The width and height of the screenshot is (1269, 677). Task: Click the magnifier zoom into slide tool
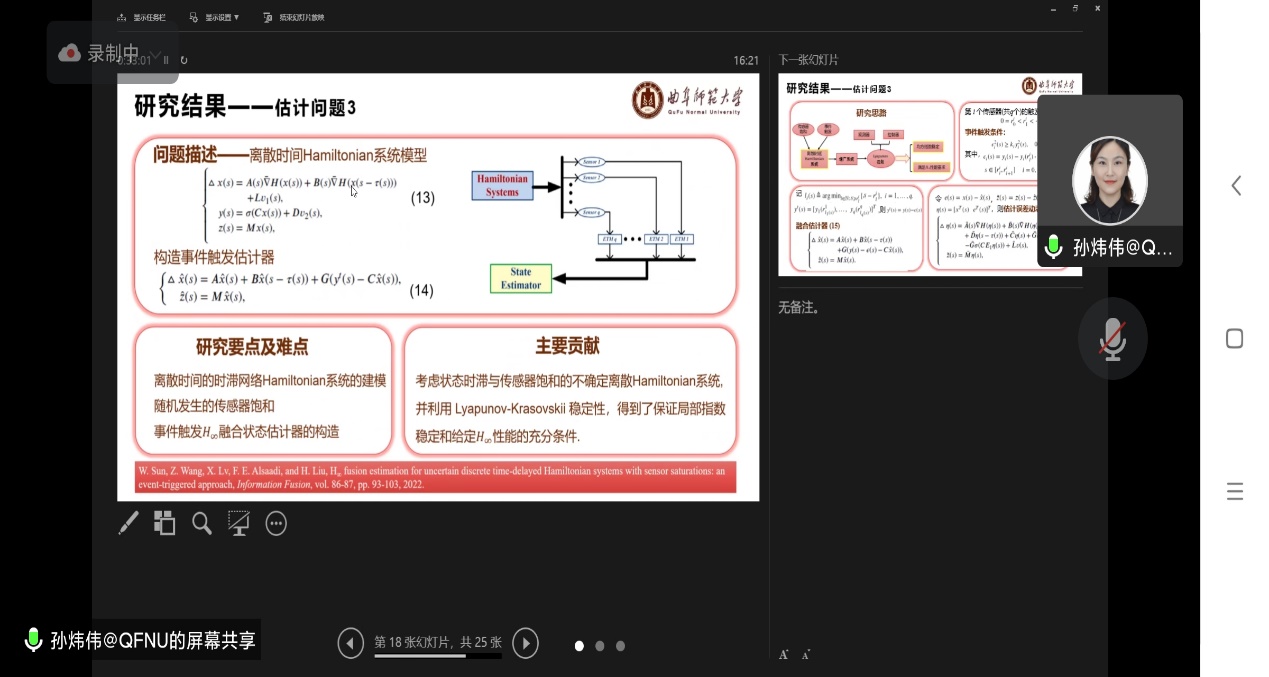pos(202,523)
